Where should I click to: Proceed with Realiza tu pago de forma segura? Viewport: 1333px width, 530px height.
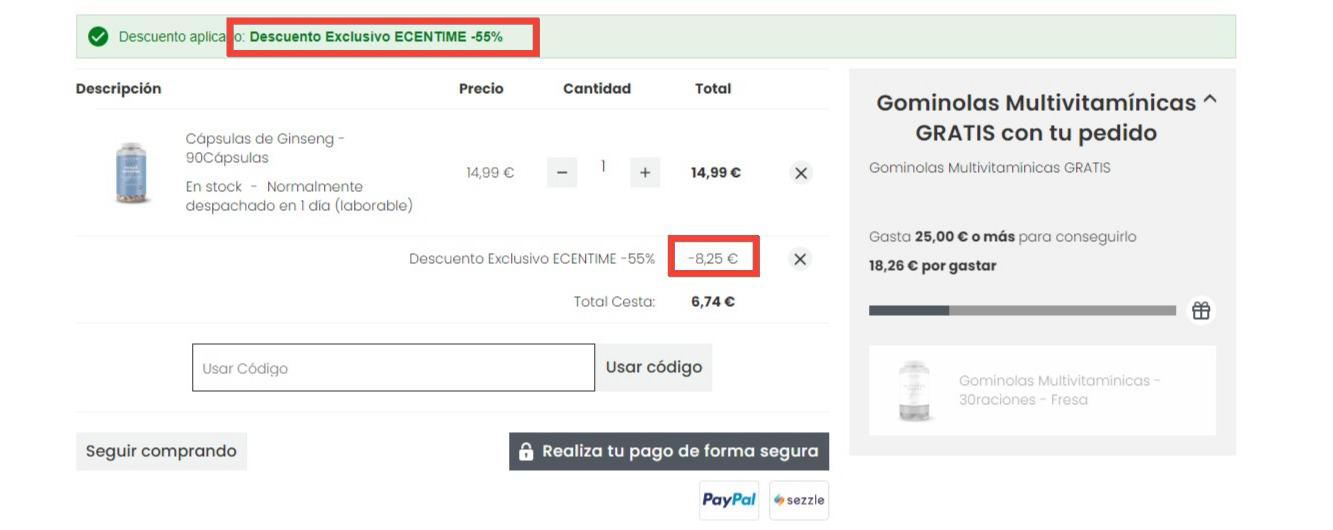pyautogui.click(x=669, y=451)
